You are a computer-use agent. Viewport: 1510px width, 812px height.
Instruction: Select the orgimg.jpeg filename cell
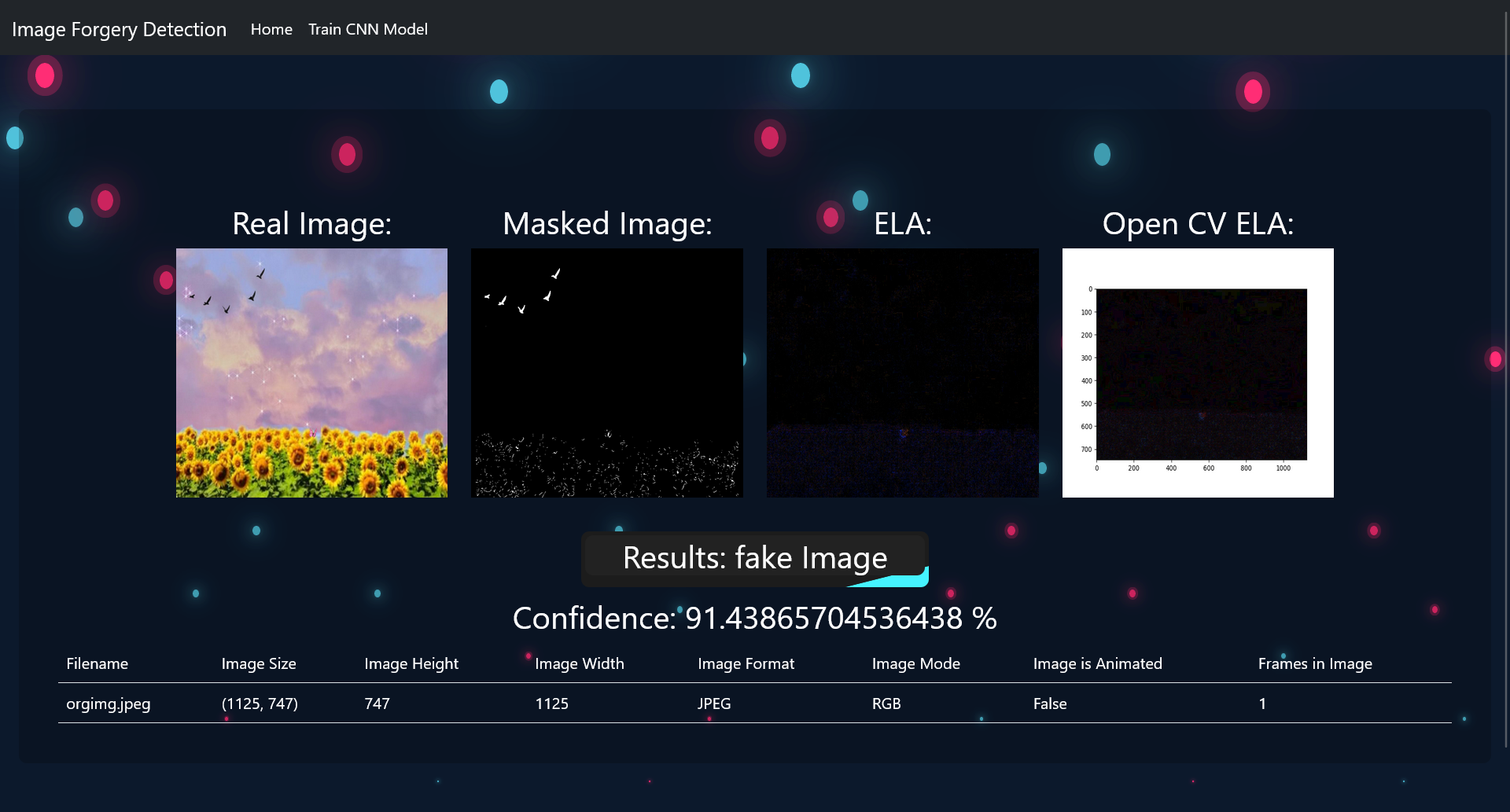(x=108, y=704)
